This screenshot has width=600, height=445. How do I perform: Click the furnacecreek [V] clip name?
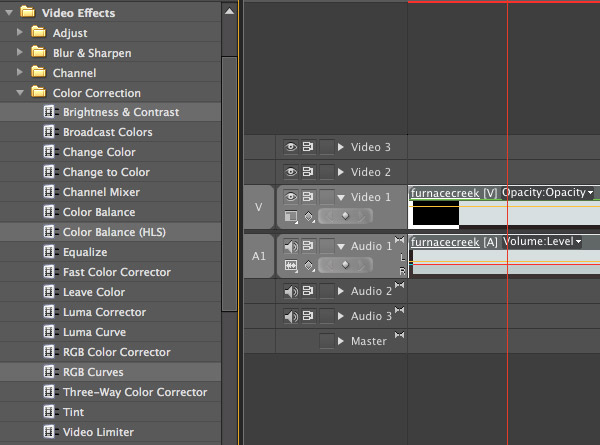(x=453, y=193)
